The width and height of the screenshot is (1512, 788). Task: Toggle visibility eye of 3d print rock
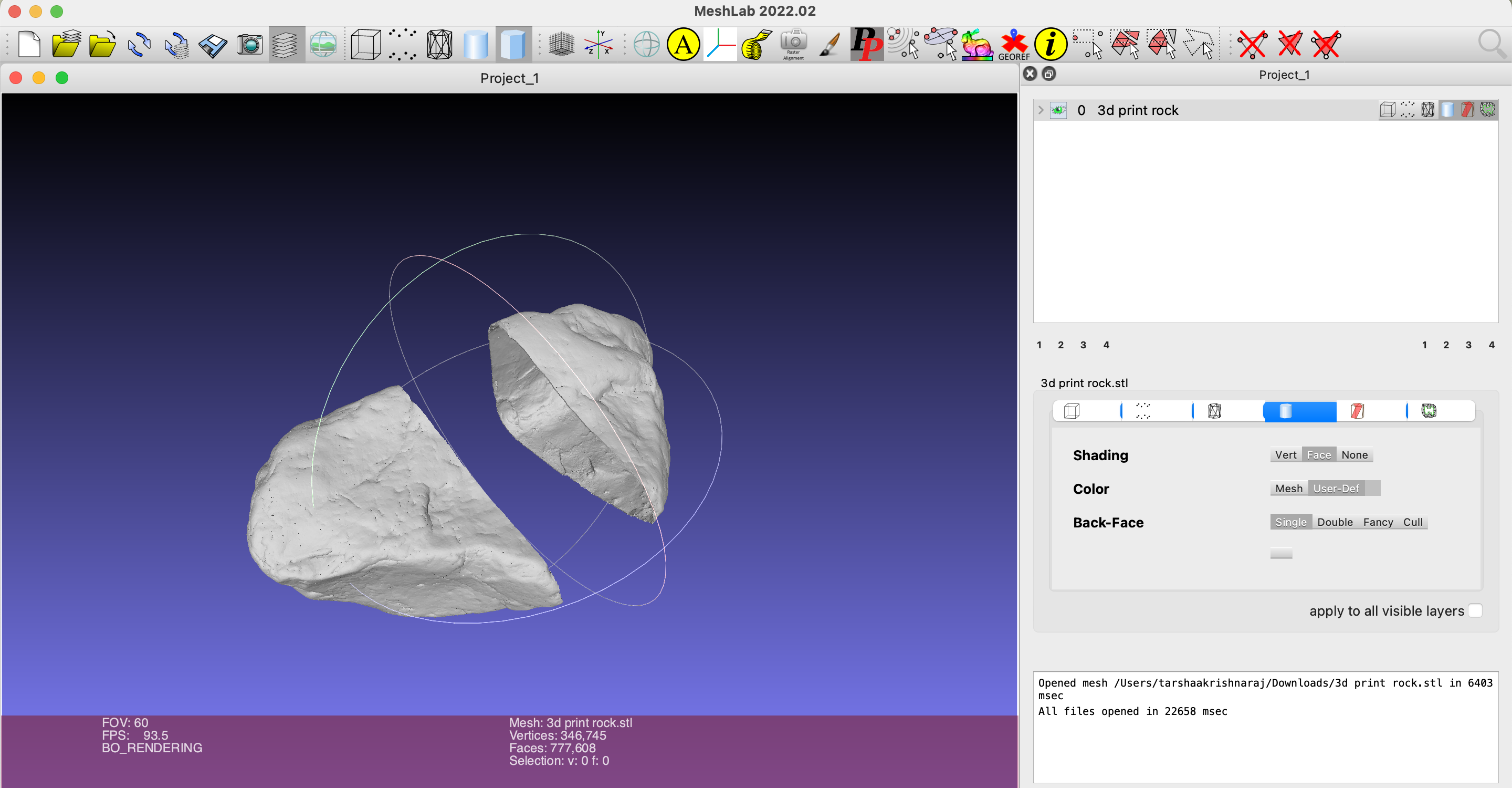[x=1058, y=110]
